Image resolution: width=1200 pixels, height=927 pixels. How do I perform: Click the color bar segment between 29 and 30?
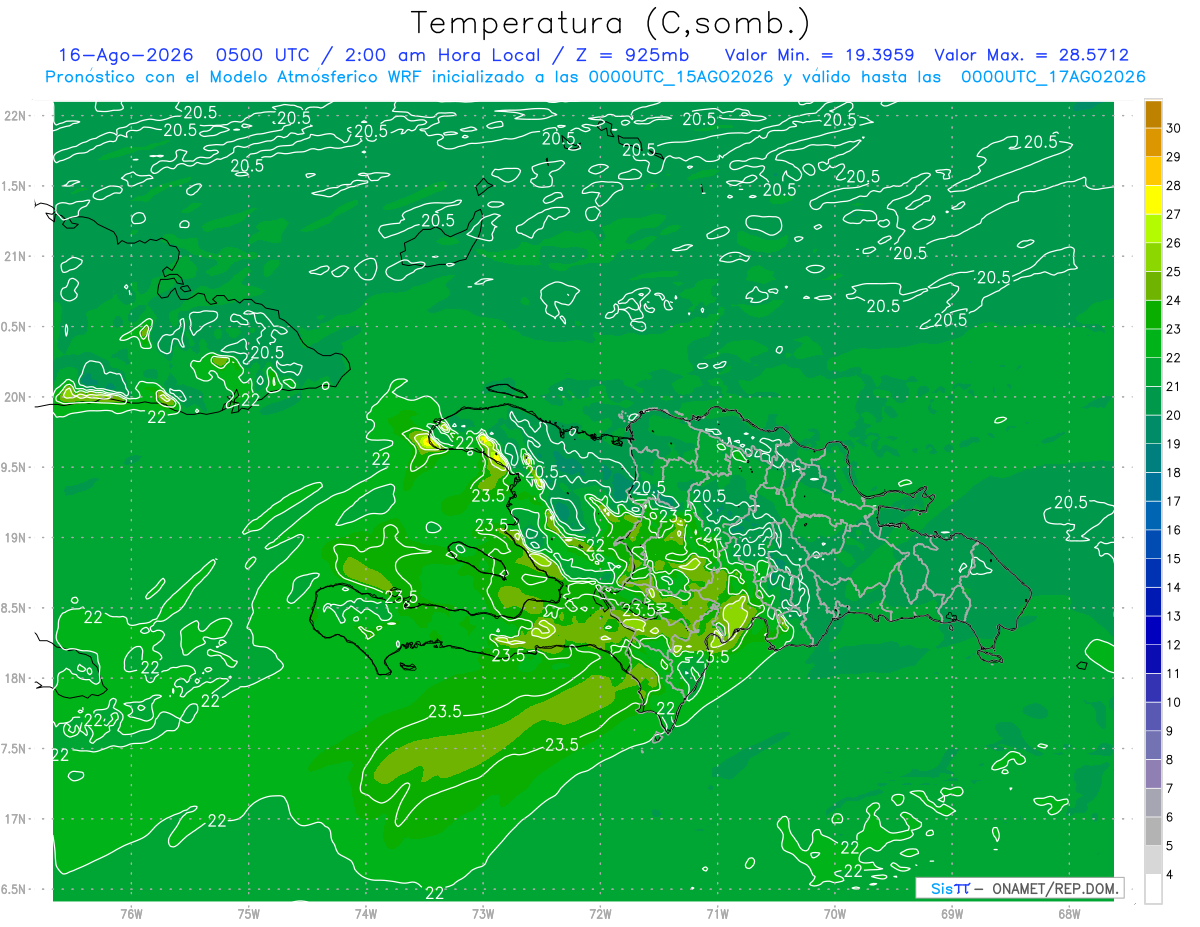1153,143
